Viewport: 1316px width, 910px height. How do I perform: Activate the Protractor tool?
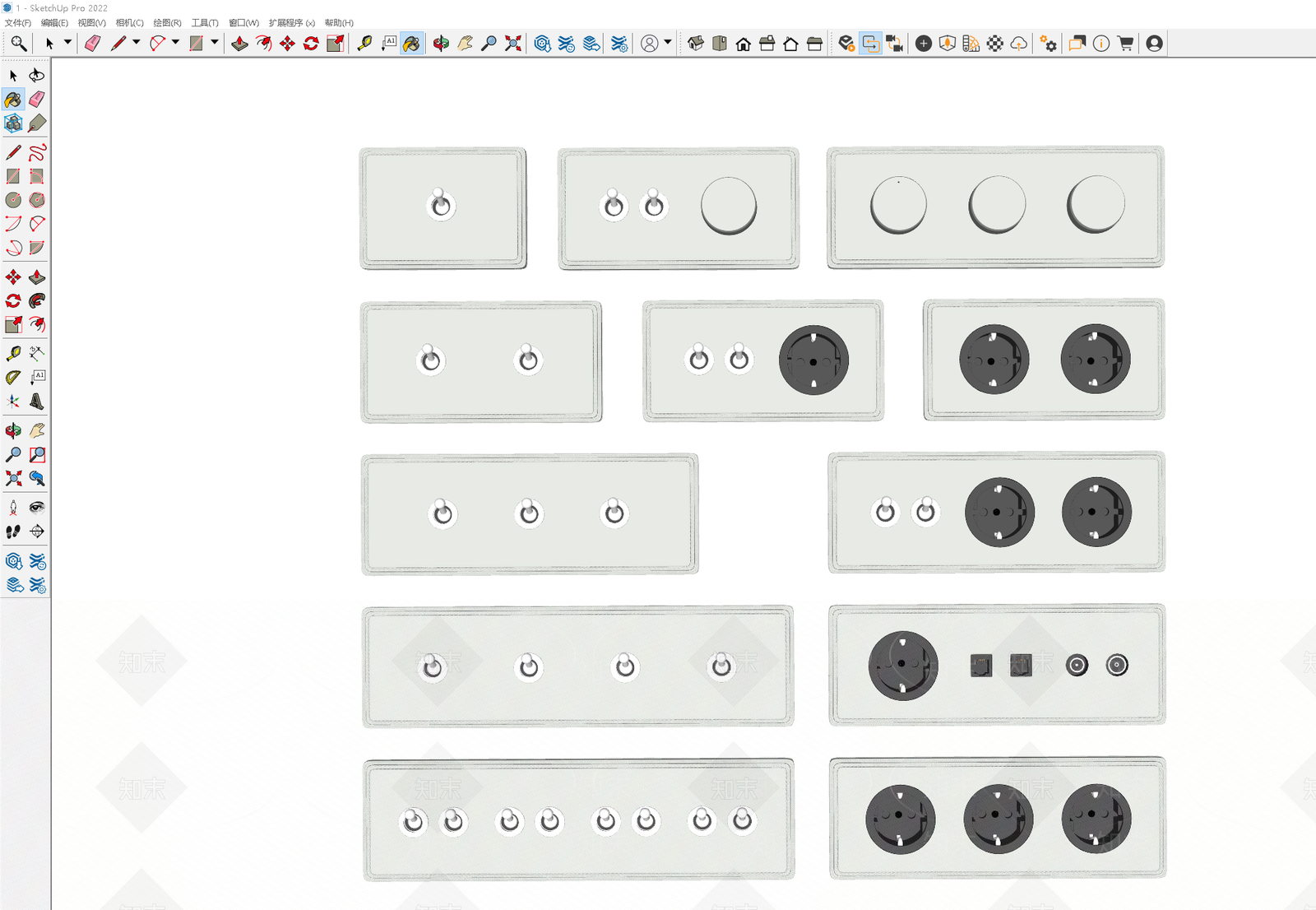click(13, 378)
